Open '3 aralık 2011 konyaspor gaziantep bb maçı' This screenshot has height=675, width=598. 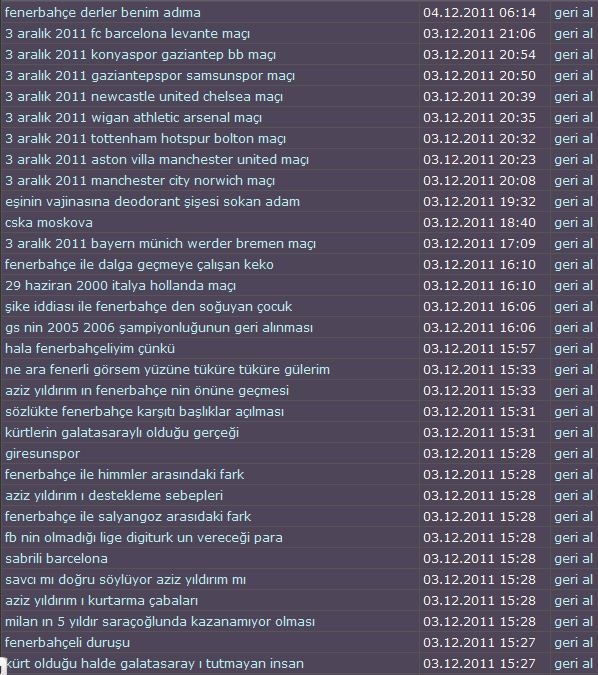(x=140, y=55)
